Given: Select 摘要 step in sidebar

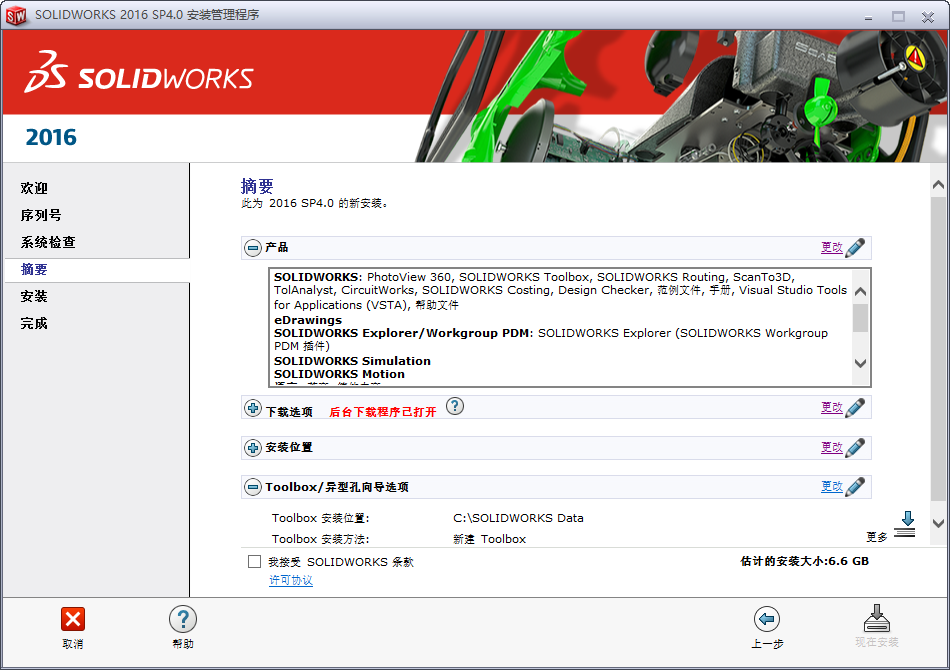Looking at the screenshot, I should (x=34, y=270).
